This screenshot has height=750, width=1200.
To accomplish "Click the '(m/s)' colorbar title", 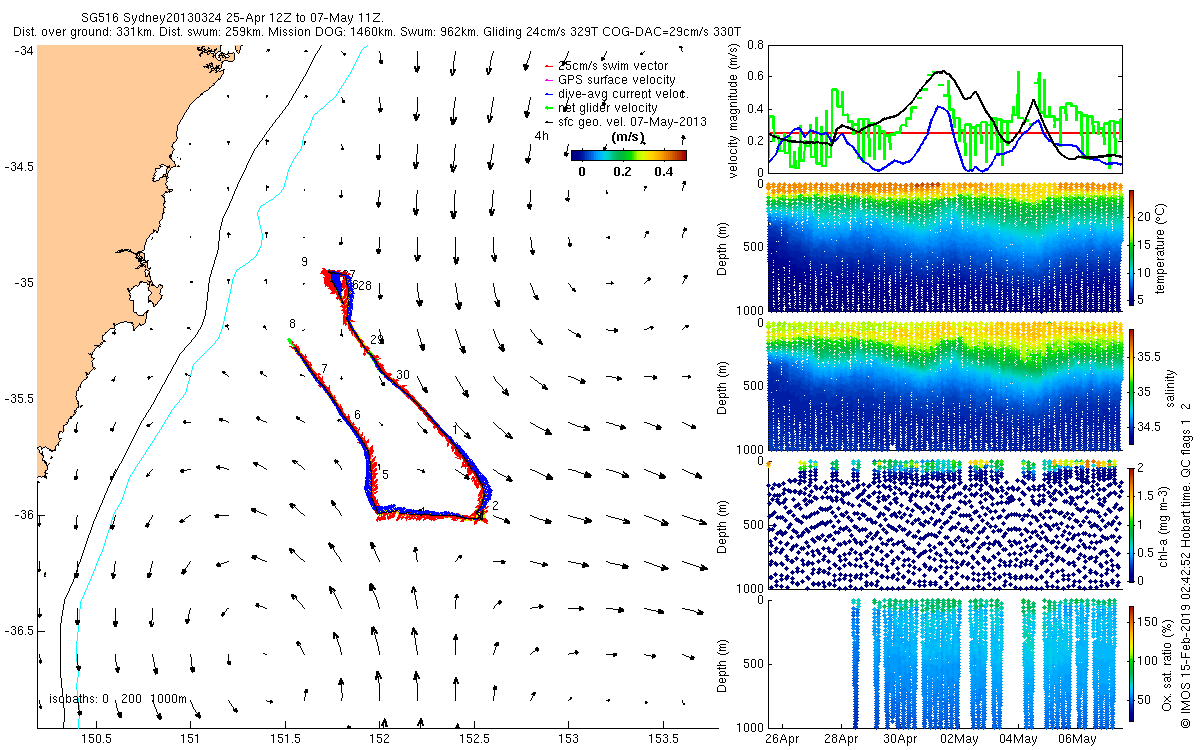I will point(628,138).
